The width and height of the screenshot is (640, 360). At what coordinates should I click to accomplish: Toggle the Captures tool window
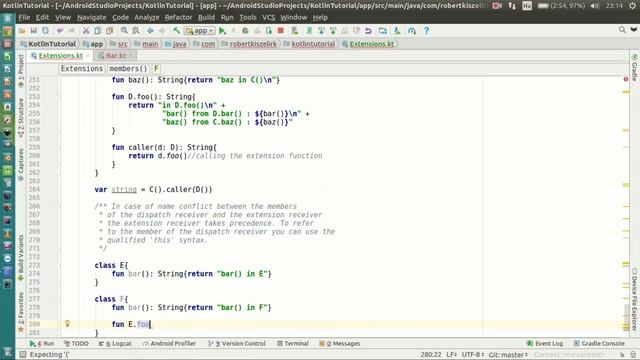[x=21, y=164]
